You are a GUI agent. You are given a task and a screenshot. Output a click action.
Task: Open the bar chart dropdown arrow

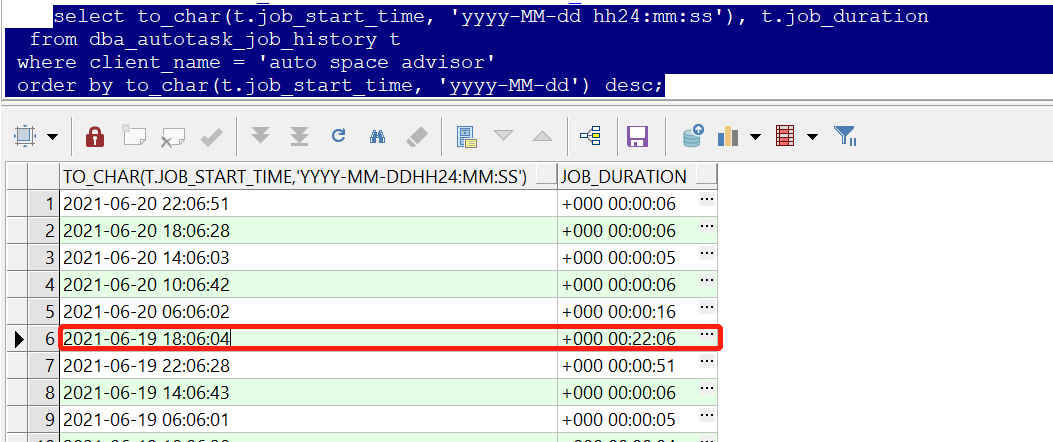coord(755,137)
